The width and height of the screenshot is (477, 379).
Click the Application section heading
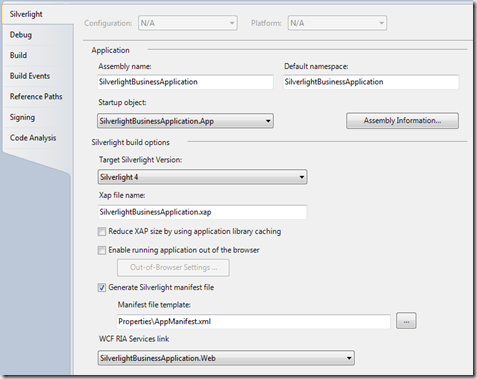(x=110, y=50)
